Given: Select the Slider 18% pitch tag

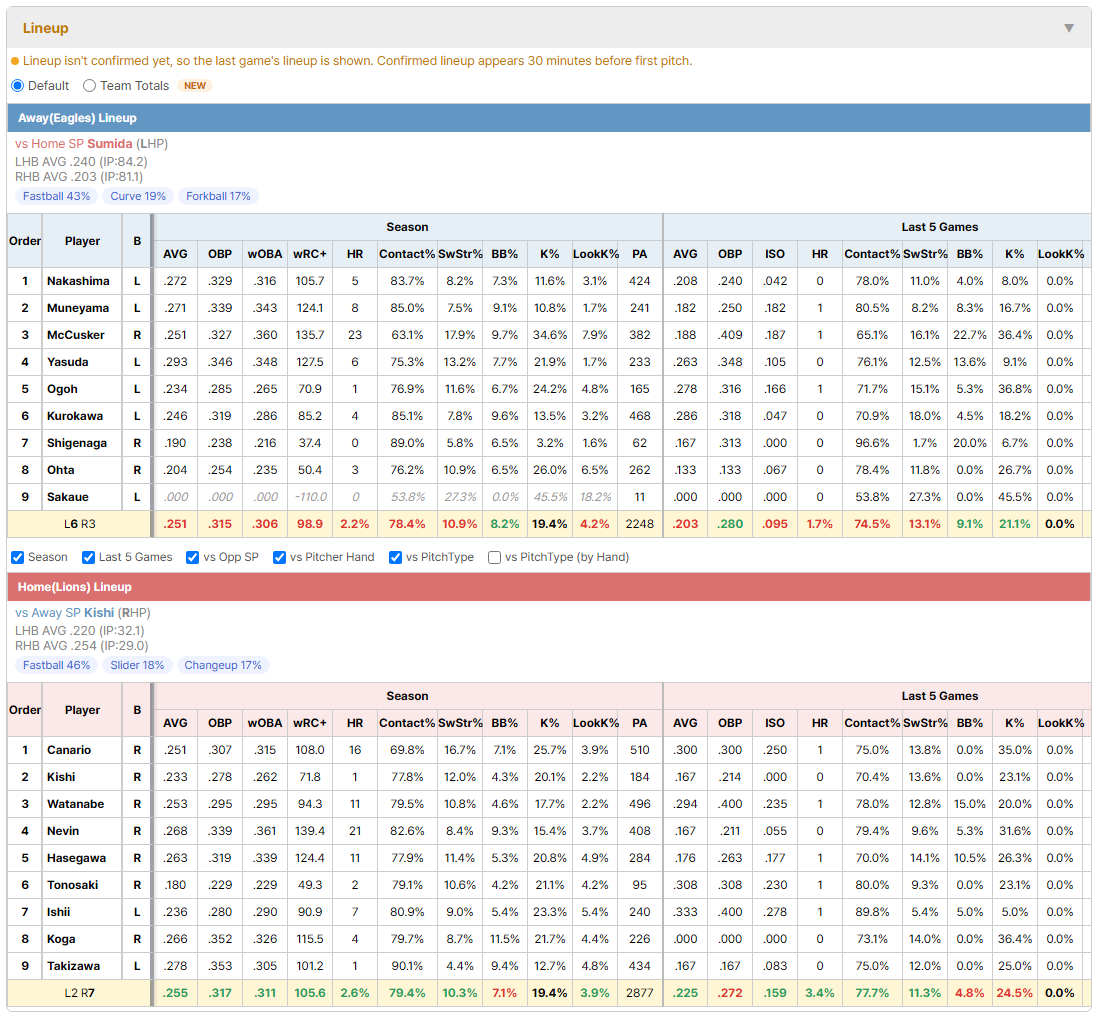Looking at the screenshot, I should click(137, 665).
